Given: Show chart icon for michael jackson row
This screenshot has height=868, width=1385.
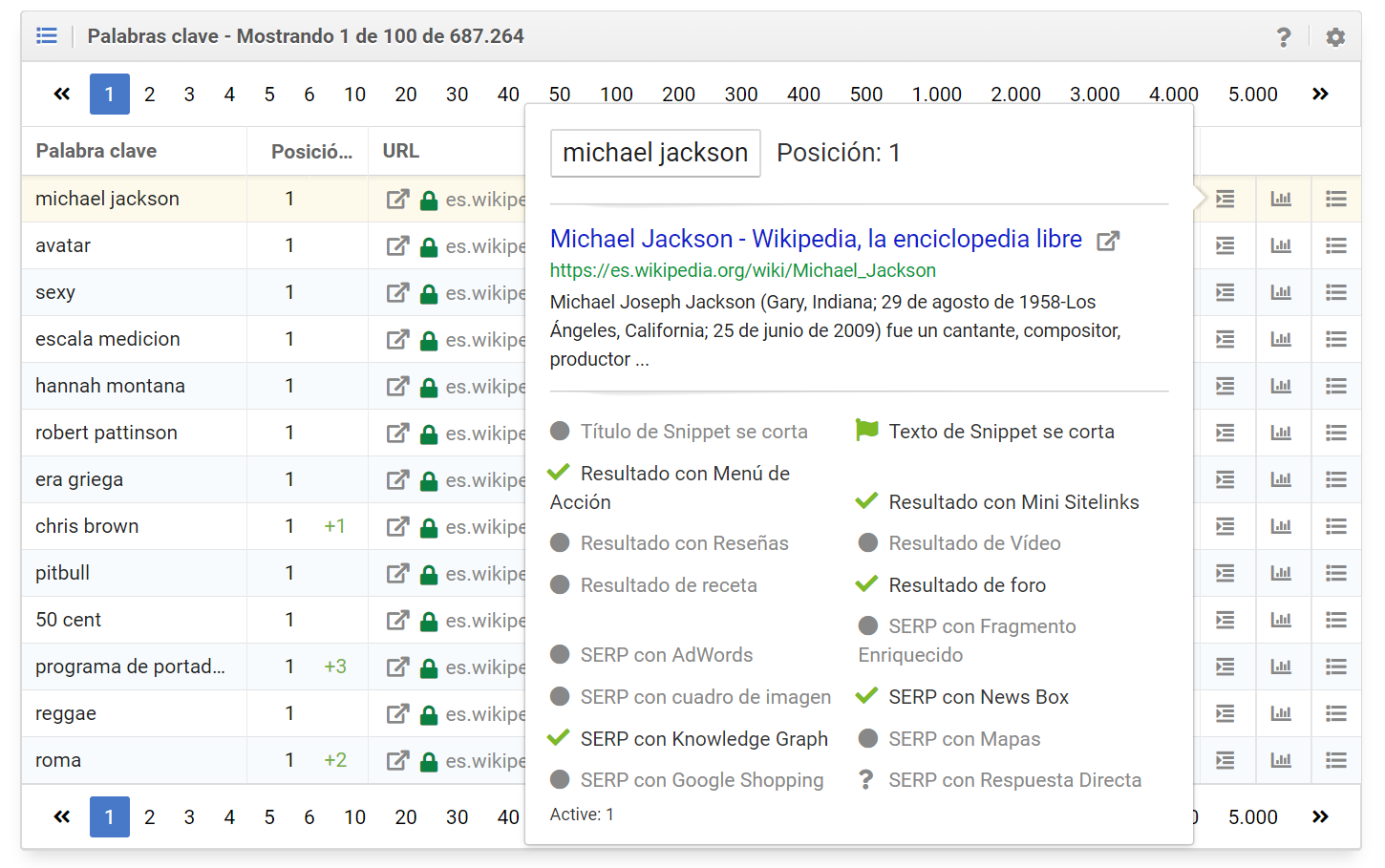Looking at the screenshot, I should [1281, 199].
